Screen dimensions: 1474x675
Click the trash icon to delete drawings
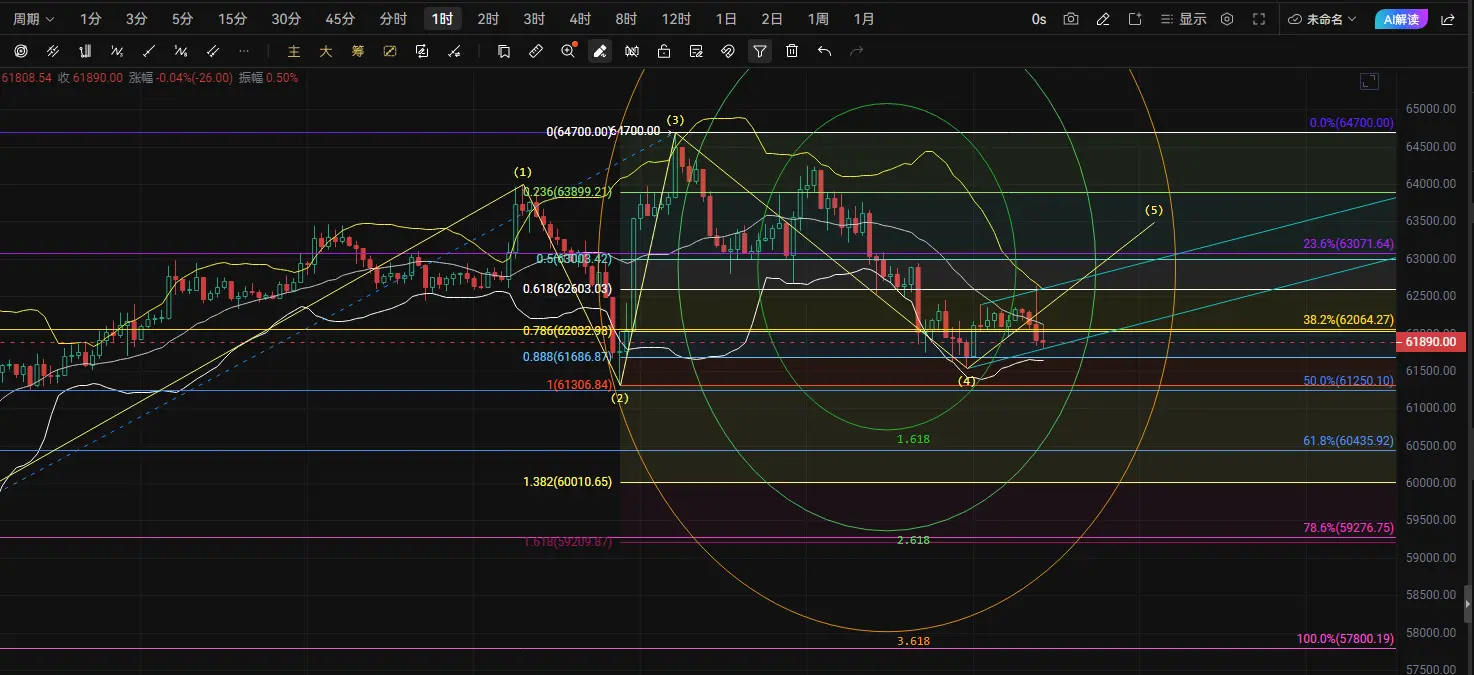pos(792,51)
